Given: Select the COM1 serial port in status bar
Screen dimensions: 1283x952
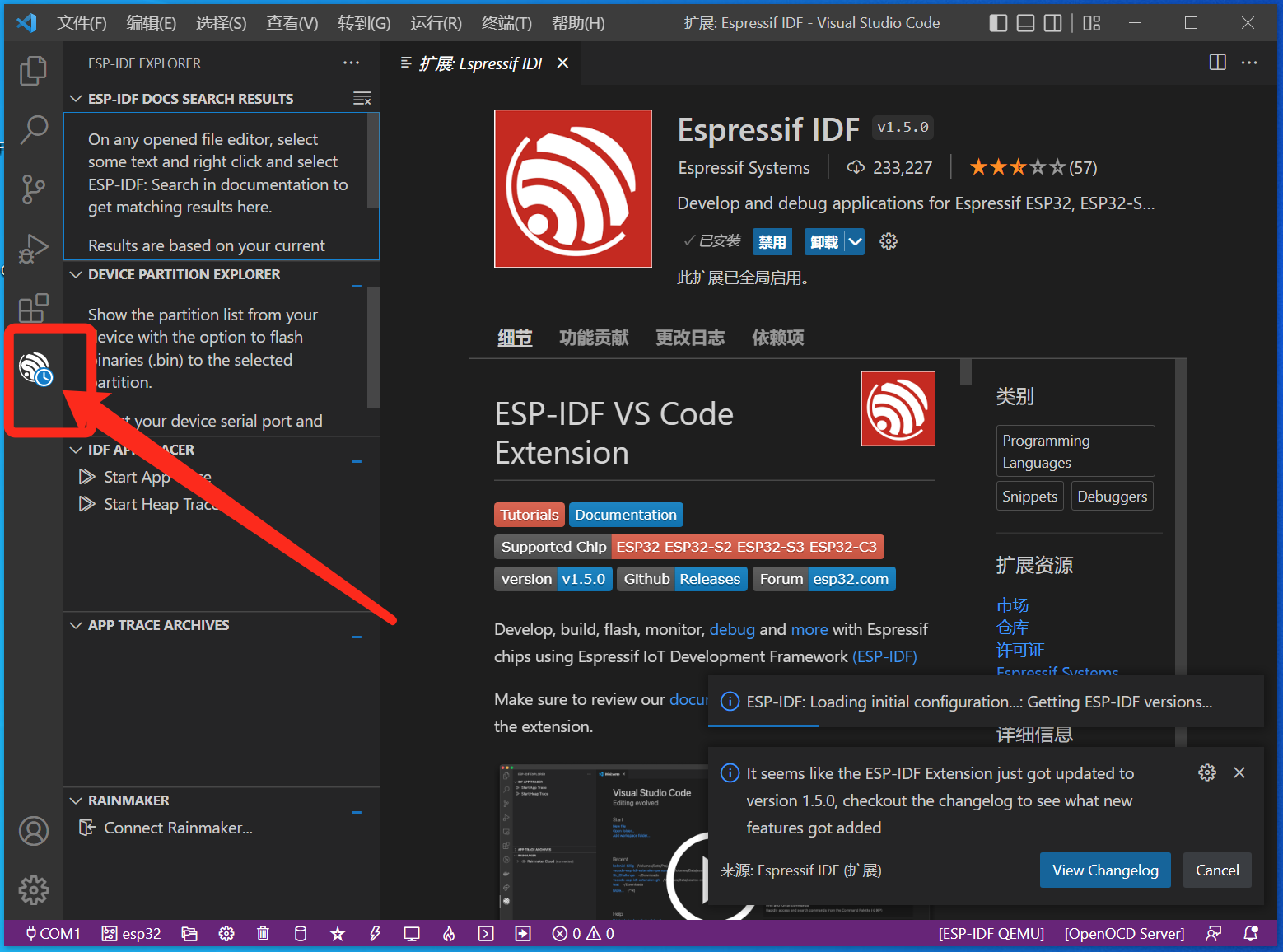Looking at the screenshot, I should click(53, 933).
